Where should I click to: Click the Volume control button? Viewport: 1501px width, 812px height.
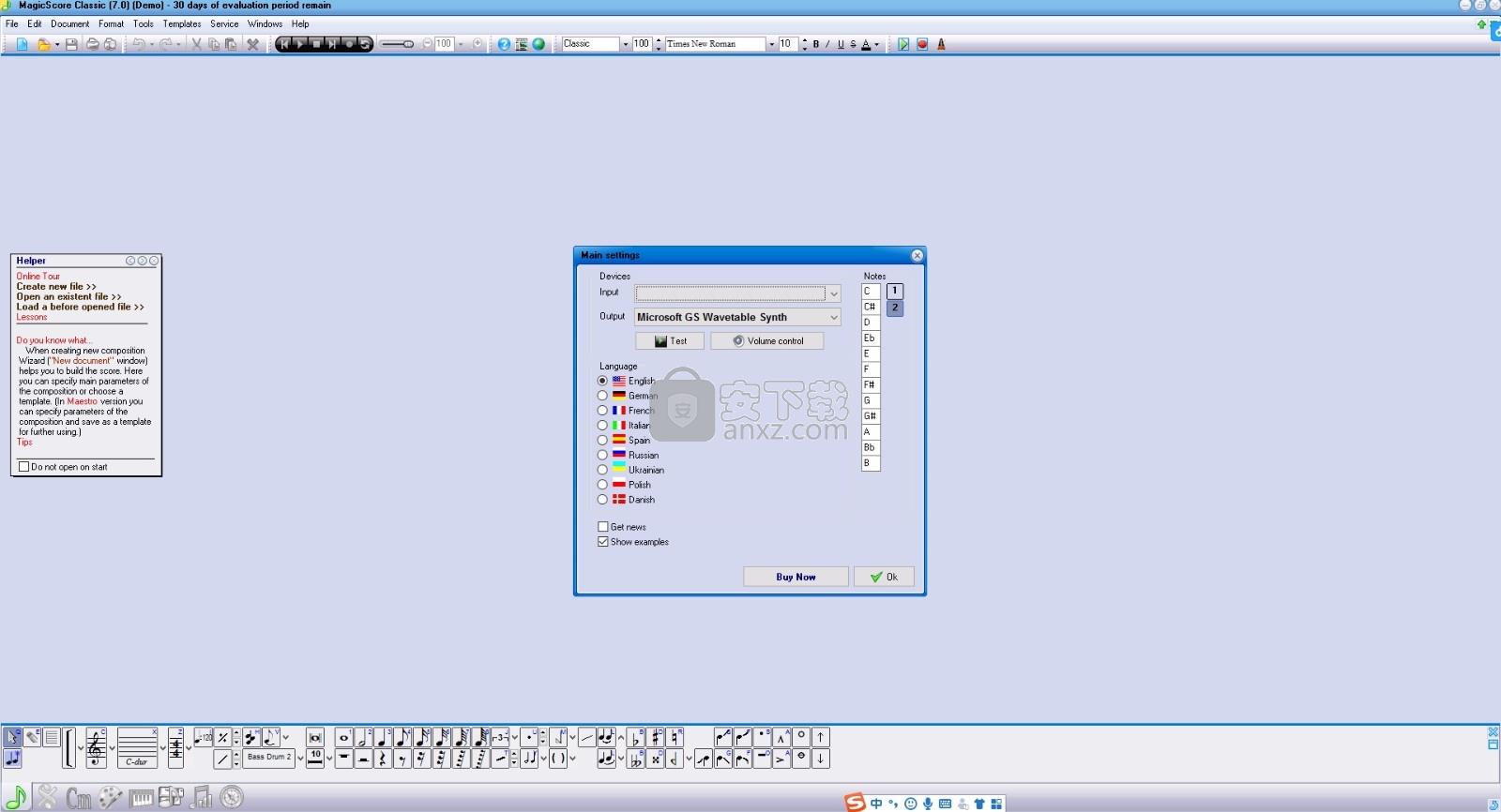767,341
